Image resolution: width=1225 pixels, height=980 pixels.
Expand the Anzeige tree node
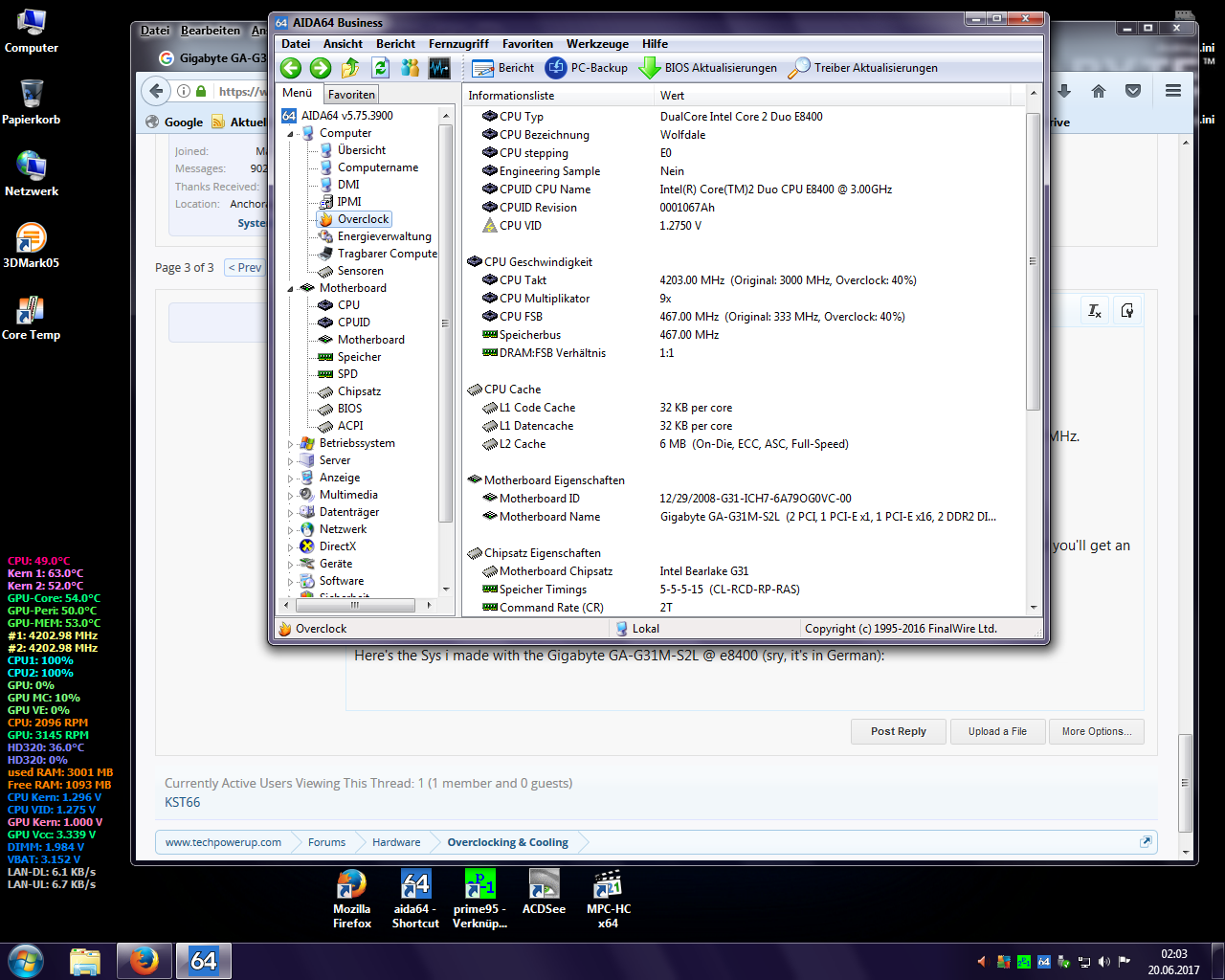[x=291, y=478]
